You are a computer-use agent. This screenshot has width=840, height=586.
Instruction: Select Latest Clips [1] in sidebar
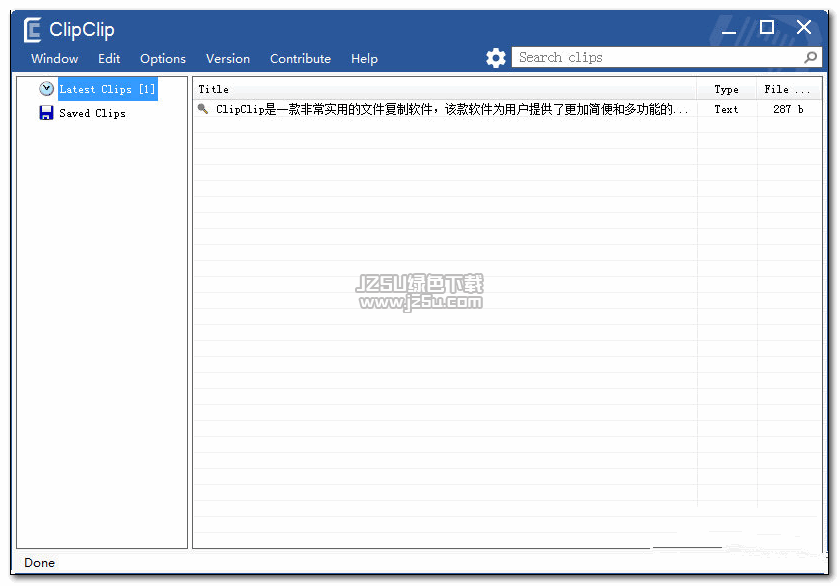click(107, 89)
